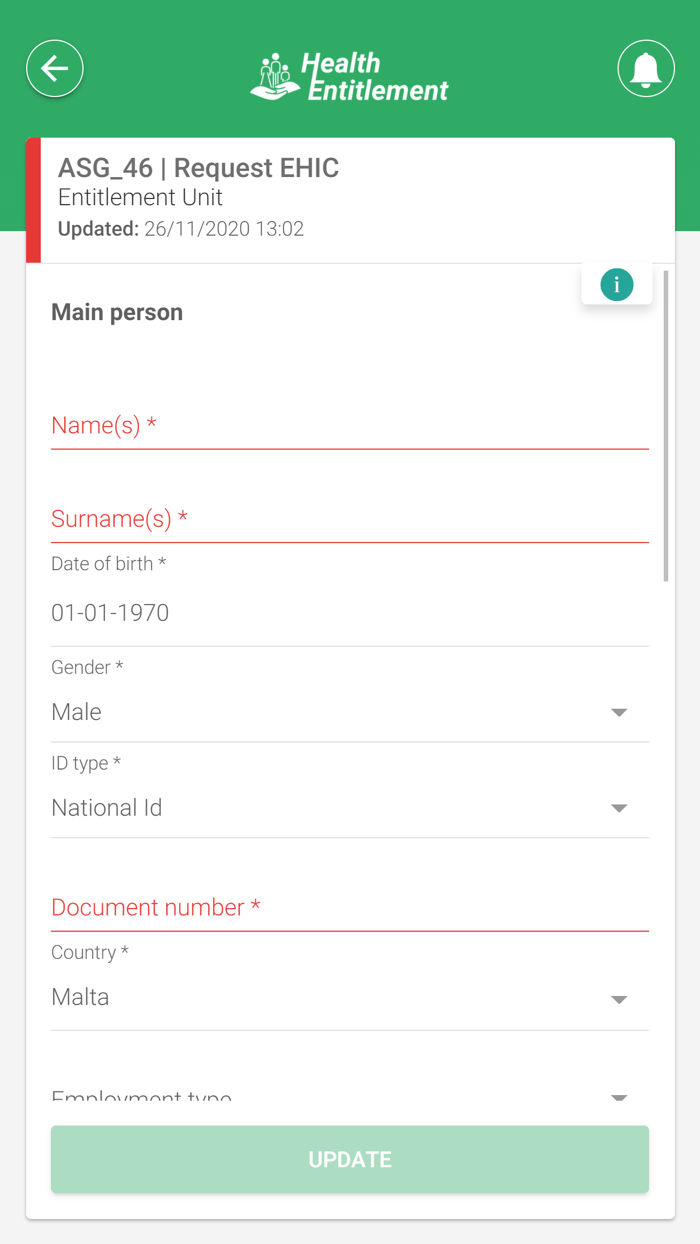Tap the Health Entitlement logo
700x1244 pixels.
point(350,77)
